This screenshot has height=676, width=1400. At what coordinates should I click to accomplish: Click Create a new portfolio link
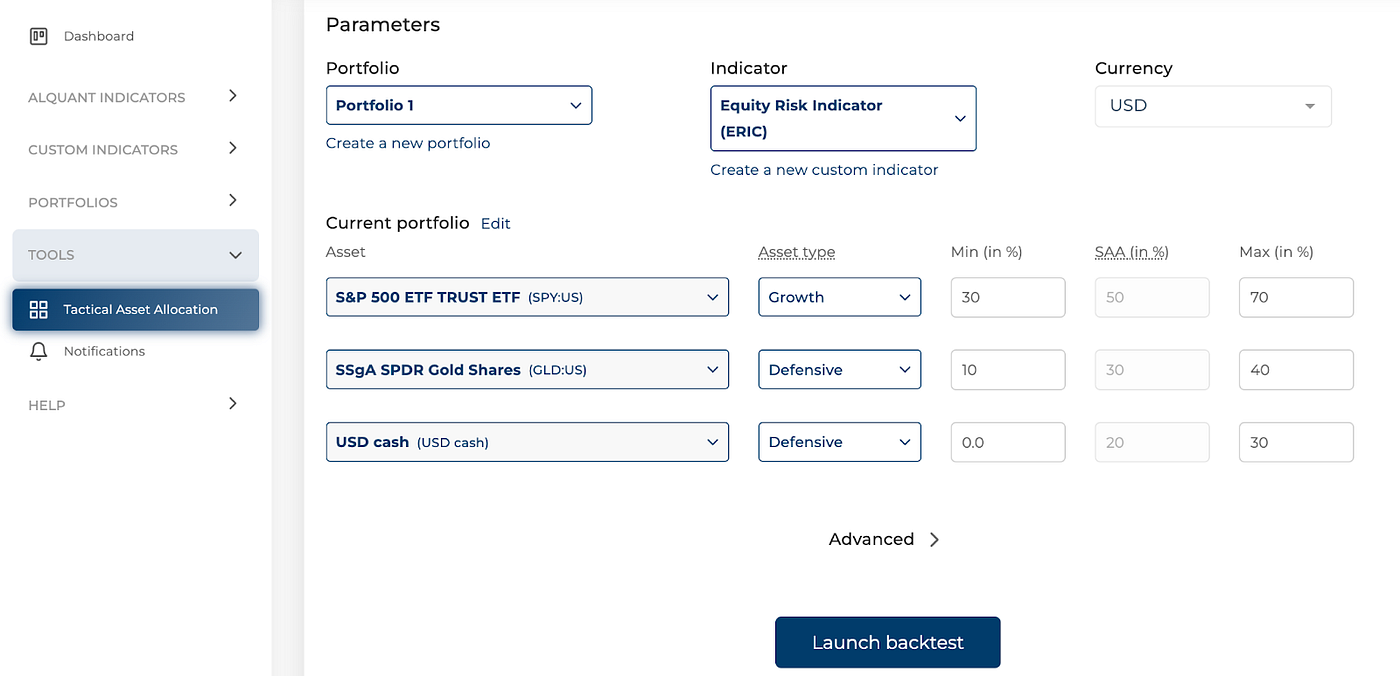pyautogui.click(x=408, y=143)
